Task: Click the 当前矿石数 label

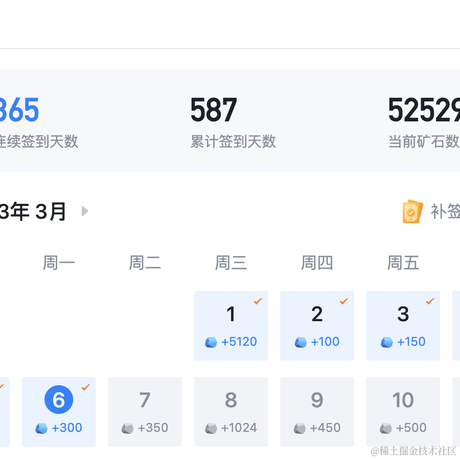Action: 424,142
